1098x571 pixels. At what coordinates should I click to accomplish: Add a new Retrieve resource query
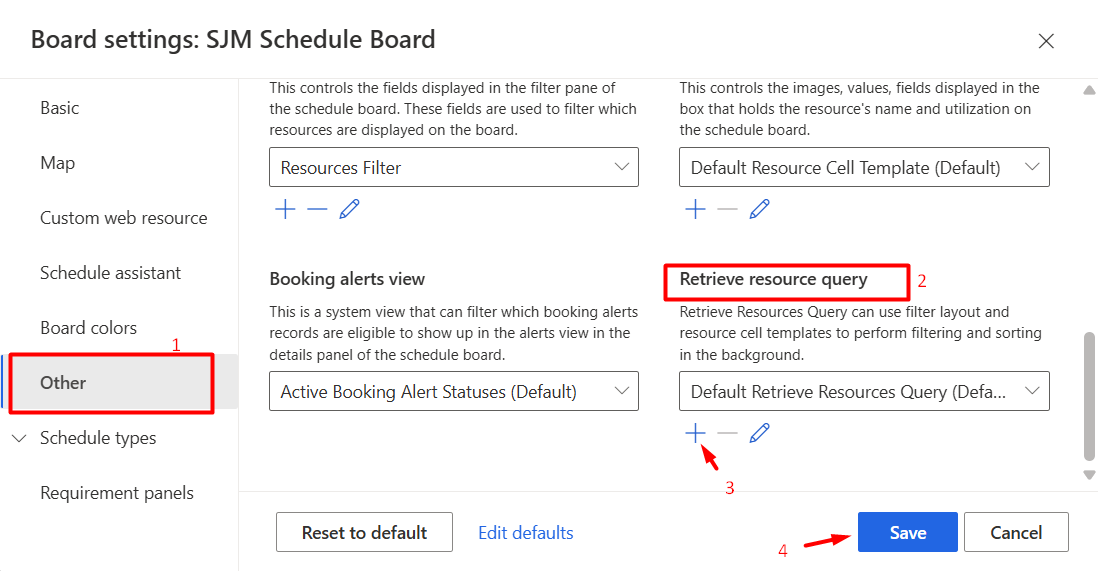(695, 433)
